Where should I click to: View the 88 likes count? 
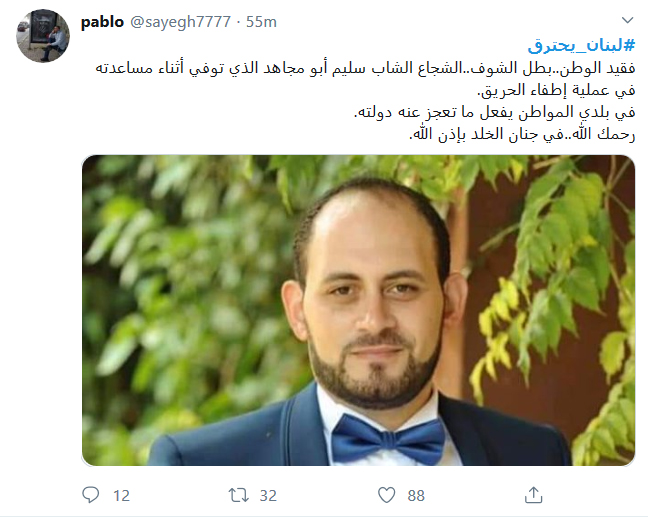(416, 496)
